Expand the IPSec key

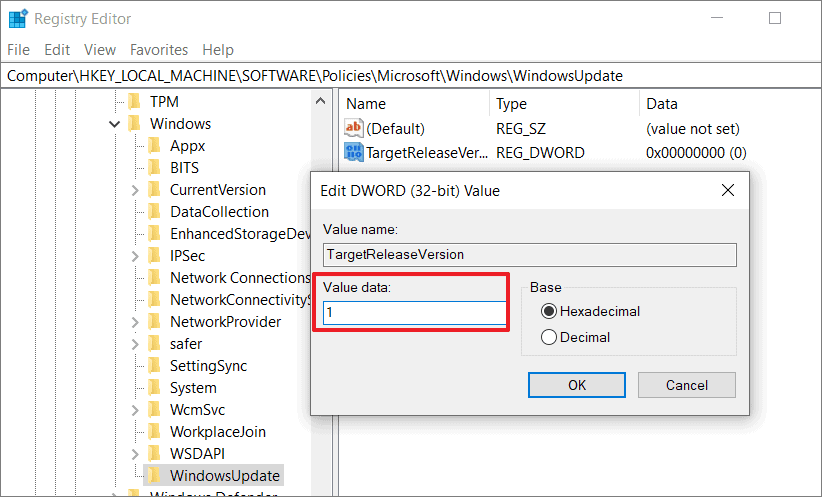[135, 256]
